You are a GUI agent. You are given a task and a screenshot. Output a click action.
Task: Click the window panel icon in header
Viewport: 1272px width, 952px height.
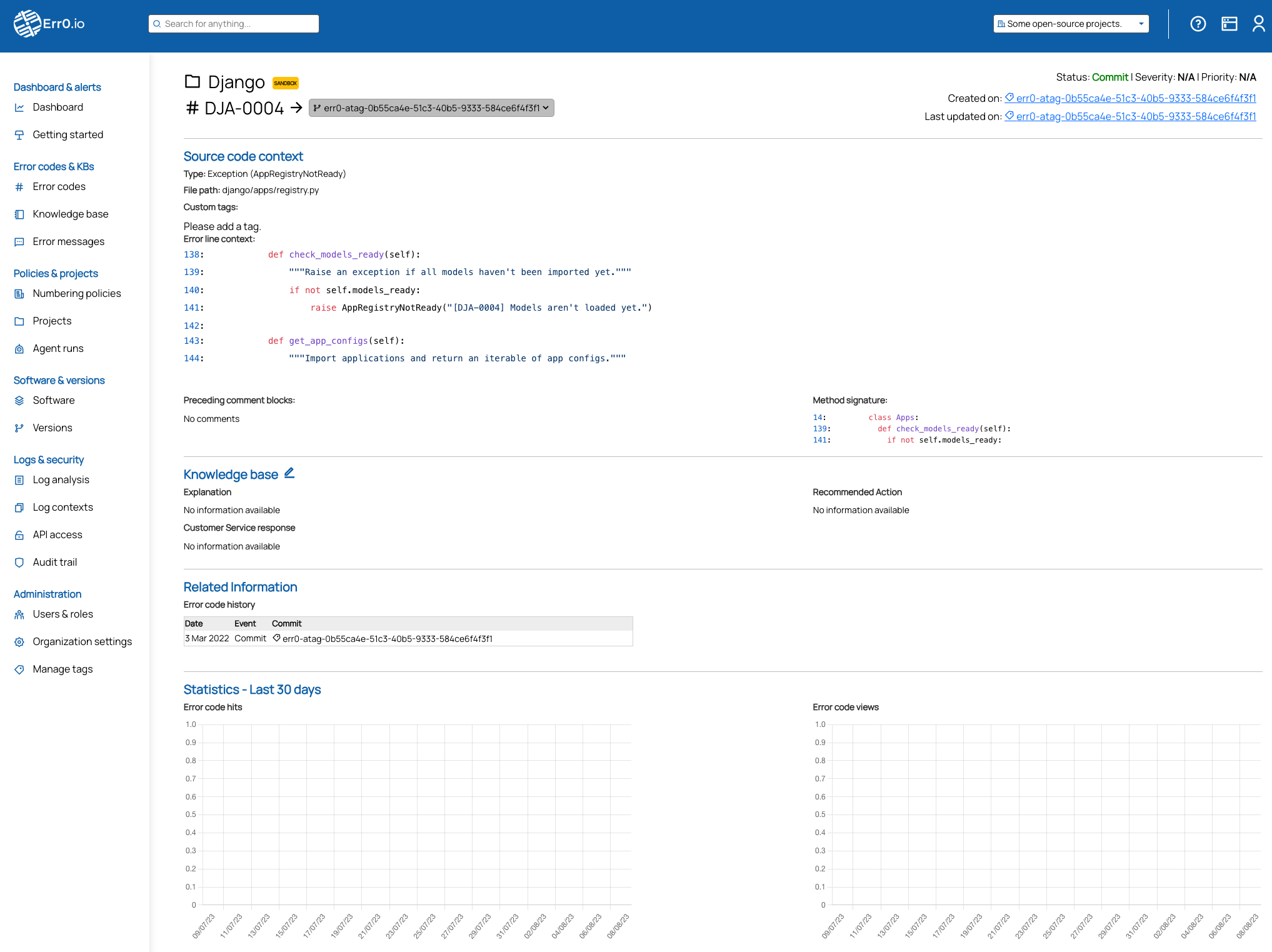(1229, 24)
